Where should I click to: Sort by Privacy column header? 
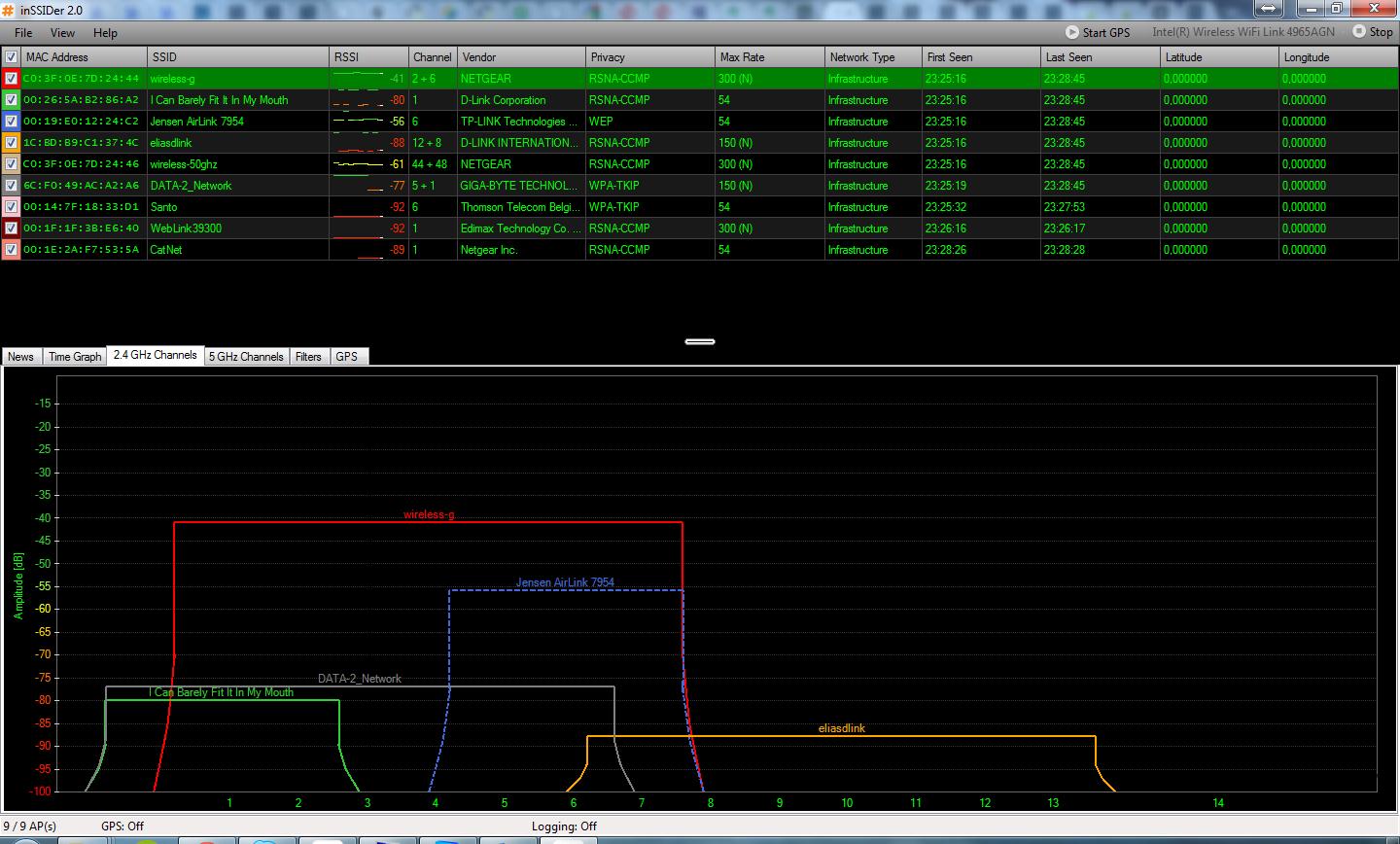click(x=650, y=57)
